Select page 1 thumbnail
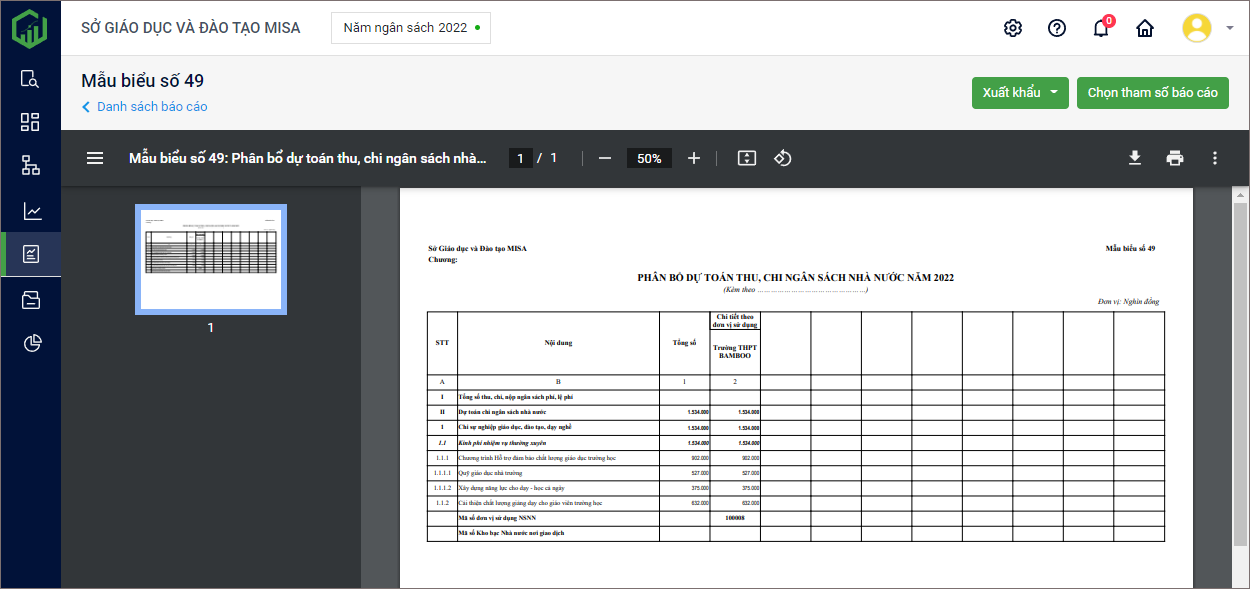Viewport: 1250px width, 589px height. point(211,259)
